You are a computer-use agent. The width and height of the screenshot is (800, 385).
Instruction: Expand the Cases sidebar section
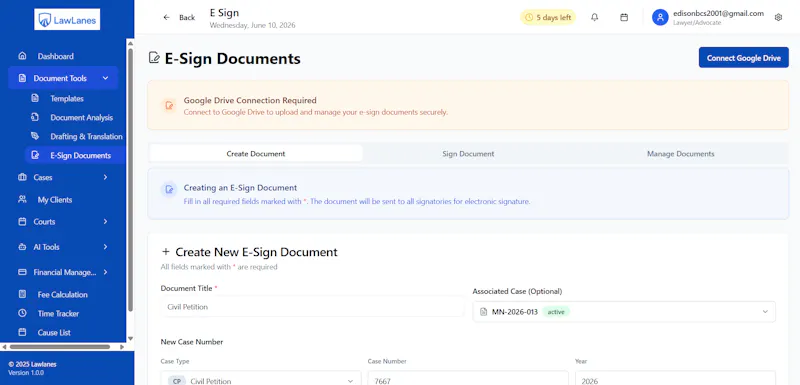[63, 177]
